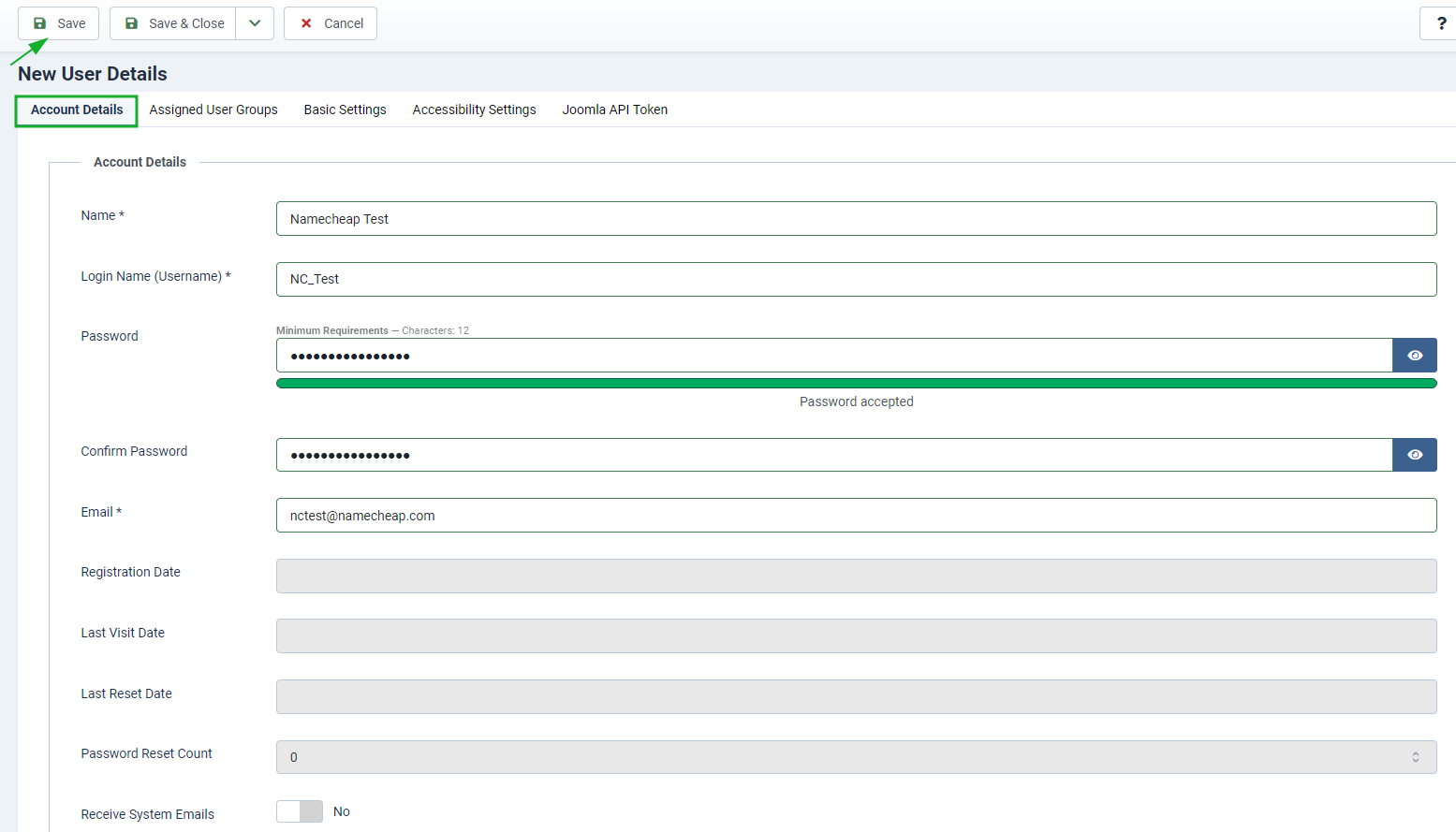Select the Joomla API Token tab
This screenshot has width=1456, height=832.
pyautogui.click(x=614, y=109)
